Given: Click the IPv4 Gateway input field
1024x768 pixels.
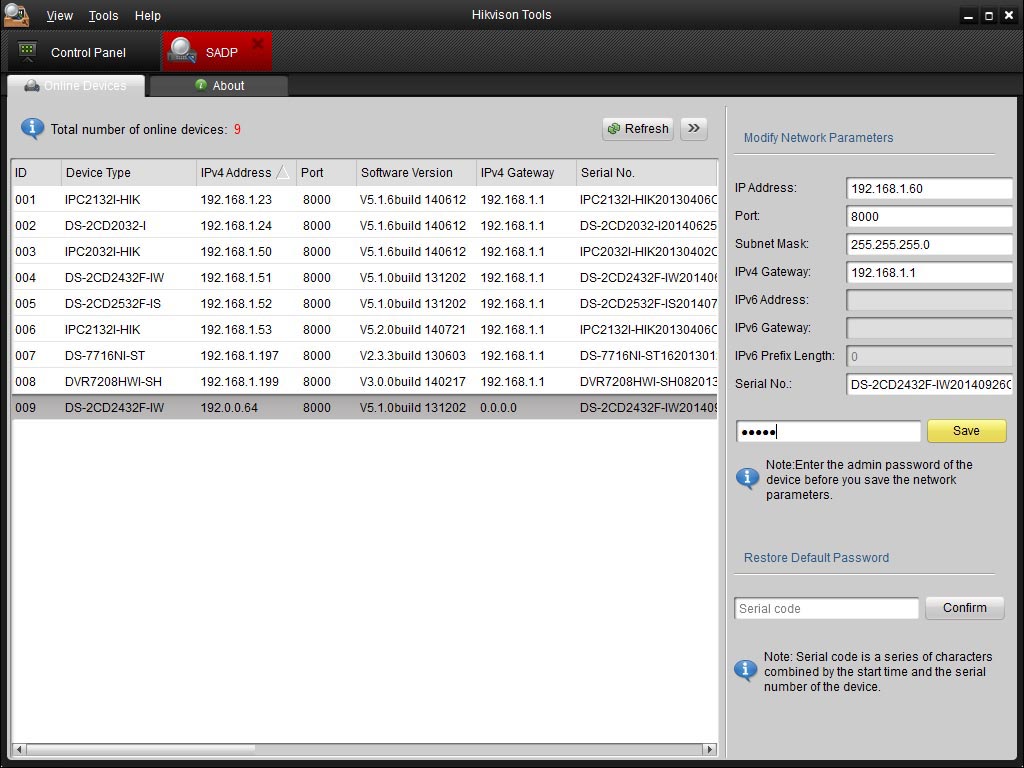Looking at the screenshot, I should pos(929,273).
